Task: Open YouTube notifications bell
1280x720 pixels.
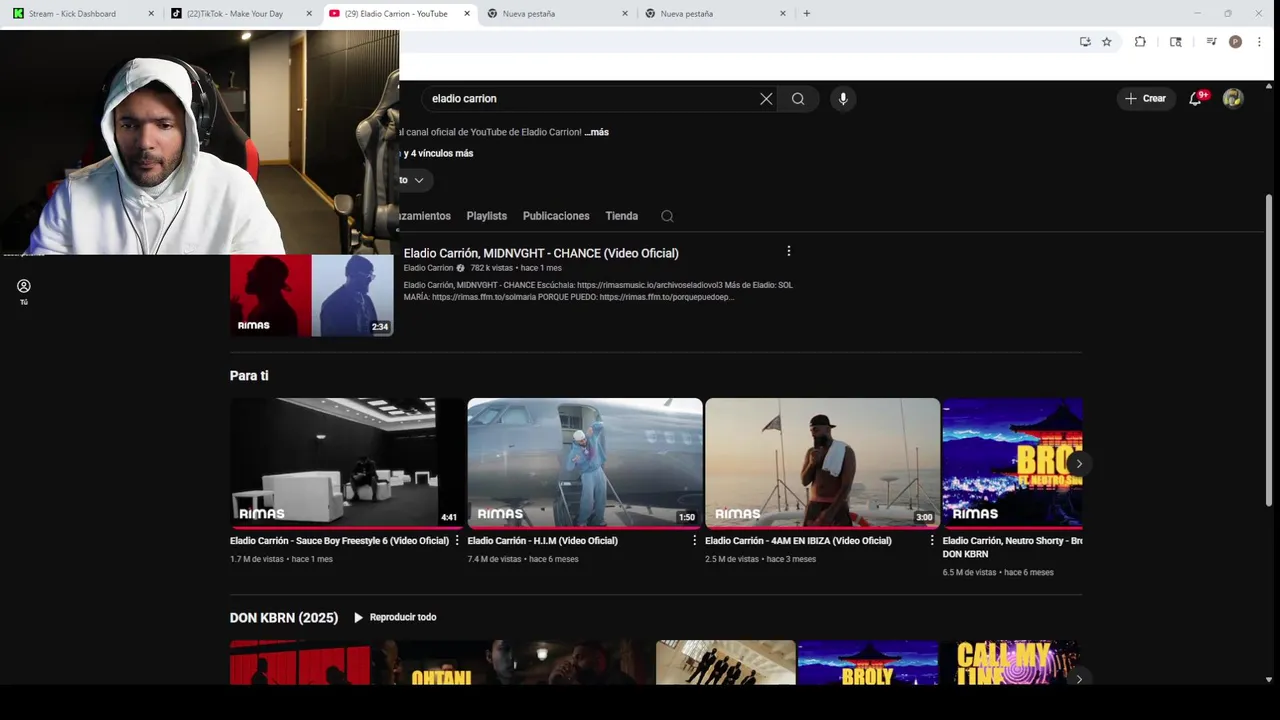Action: click(1195, 98)
